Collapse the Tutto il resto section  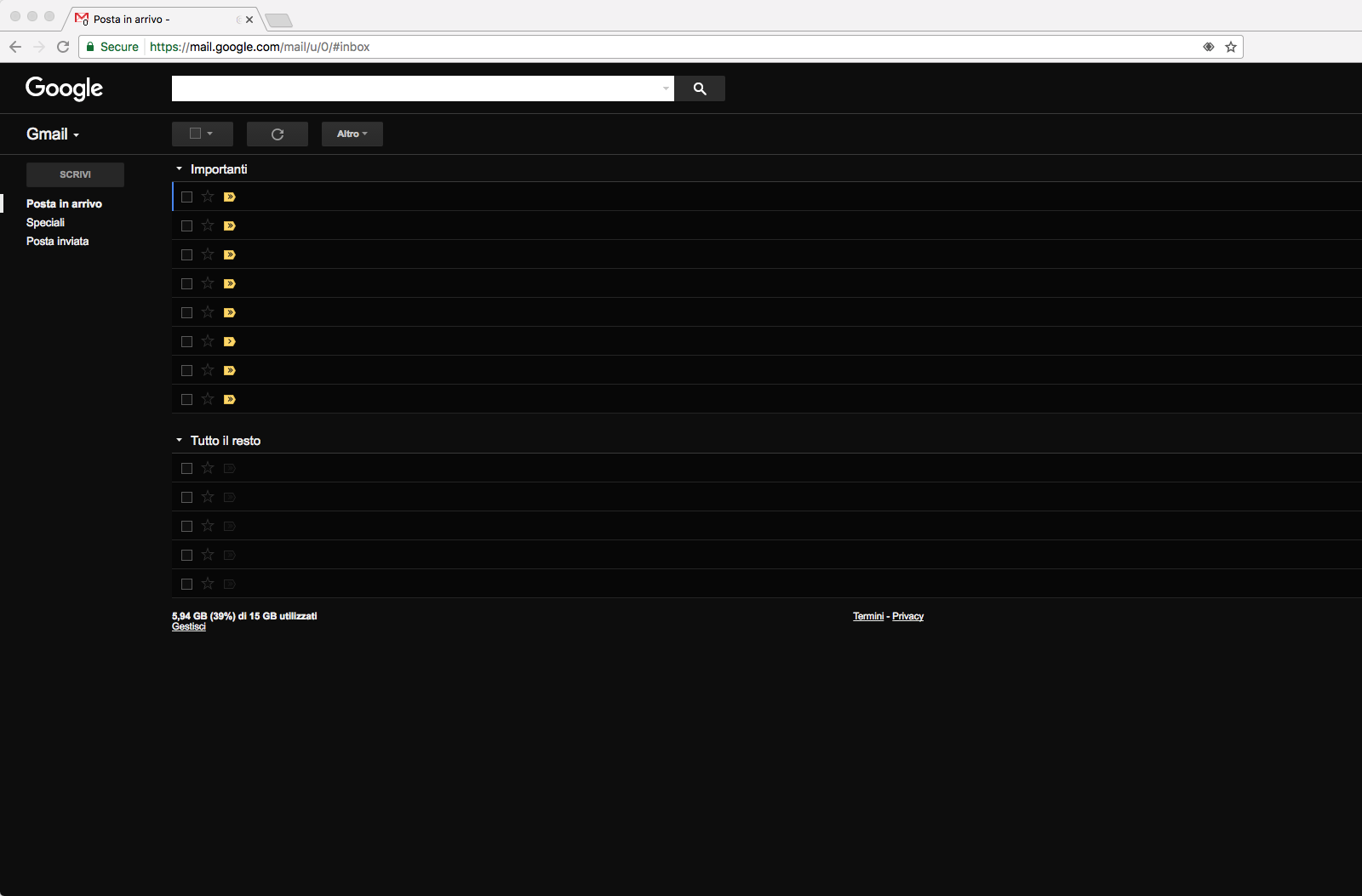179,440
